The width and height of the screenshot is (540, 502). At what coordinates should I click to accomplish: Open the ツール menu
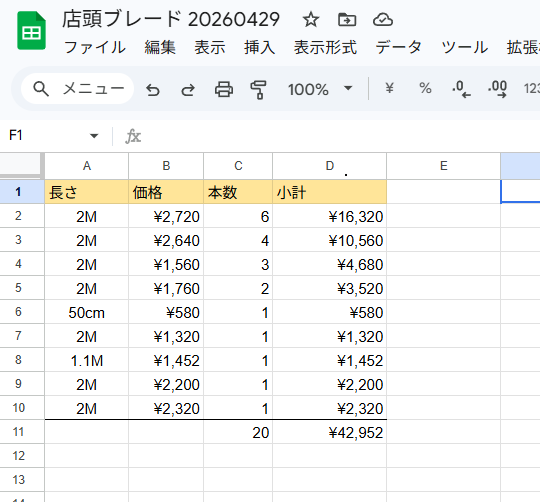point(465,48)
